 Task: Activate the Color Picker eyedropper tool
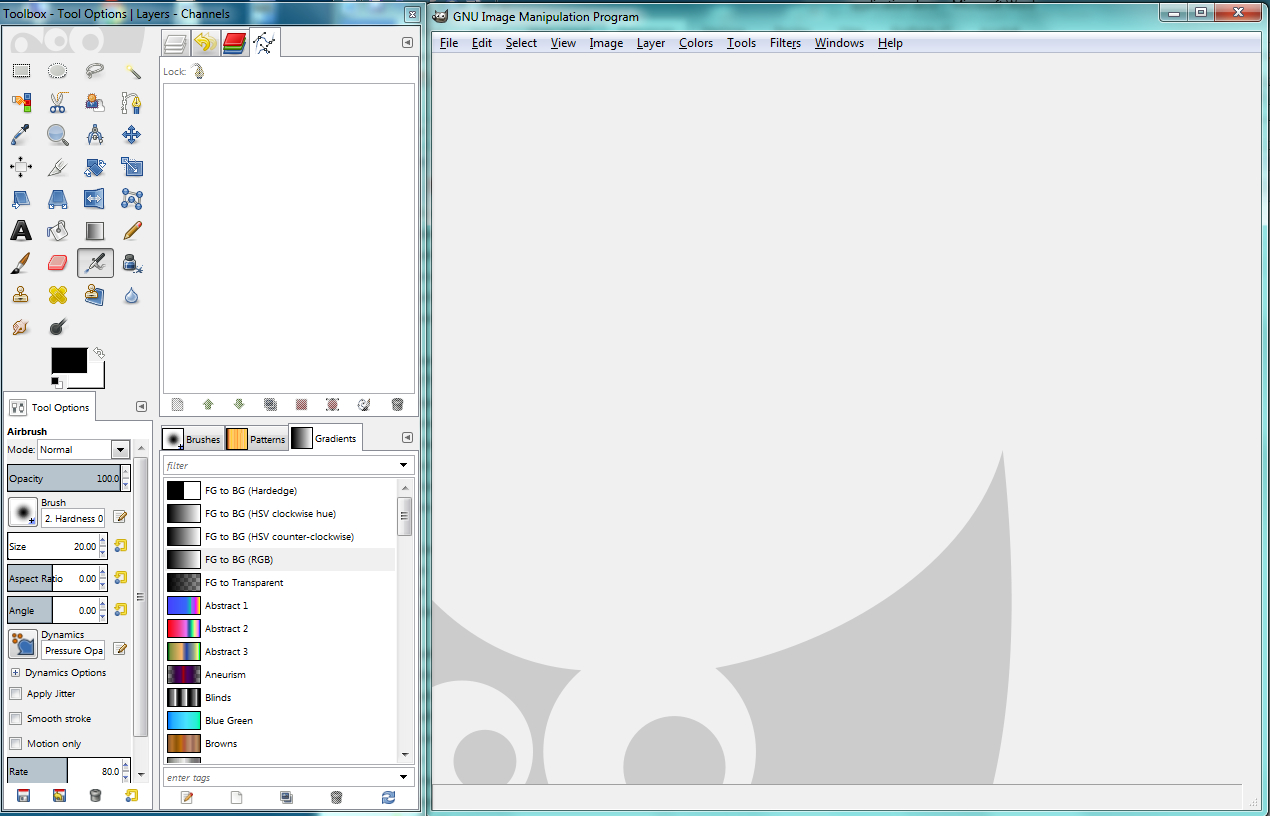21,134
